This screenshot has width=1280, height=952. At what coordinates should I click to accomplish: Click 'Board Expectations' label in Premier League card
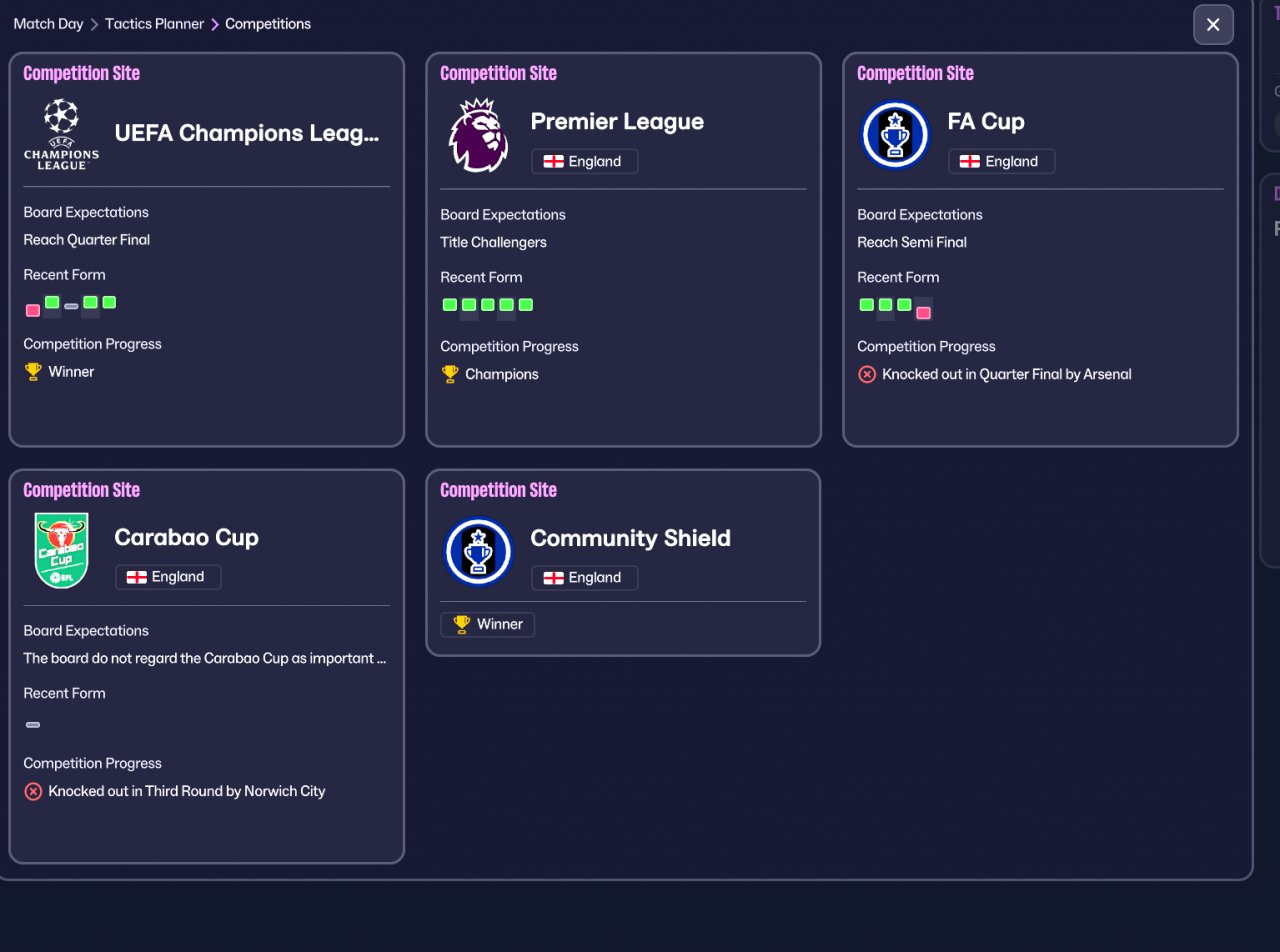coord(503,215)
